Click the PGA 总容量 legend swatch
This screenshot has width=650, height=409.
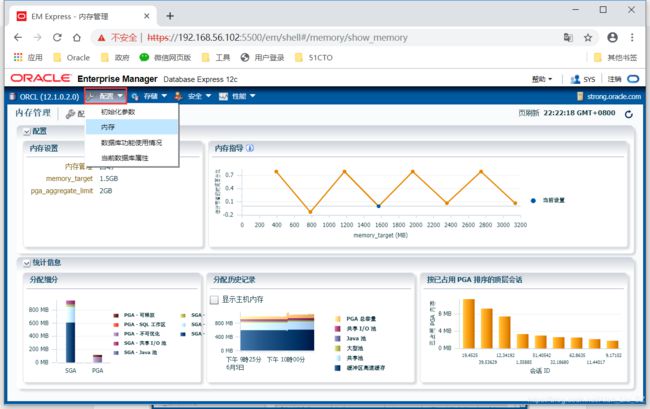(x=338, y=319)
